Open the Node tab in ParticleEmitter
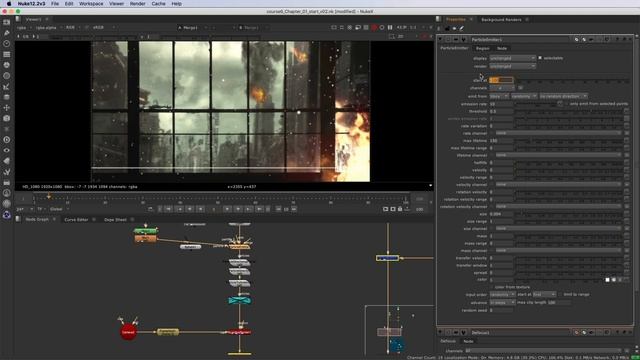640x360 pixels. pos(502,48)
